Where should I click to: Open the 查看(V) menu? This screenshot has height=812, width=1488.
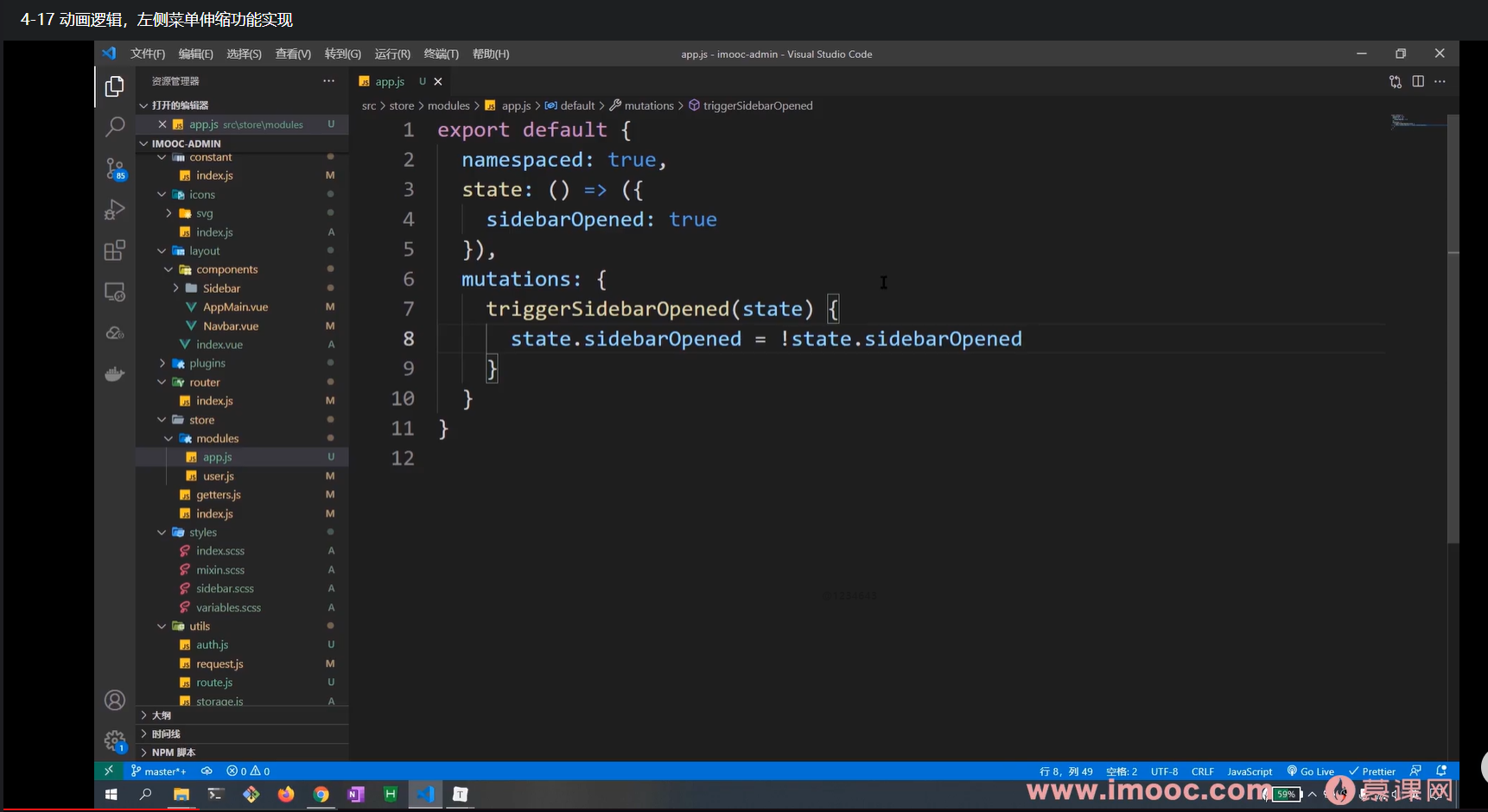click(293, 54)
